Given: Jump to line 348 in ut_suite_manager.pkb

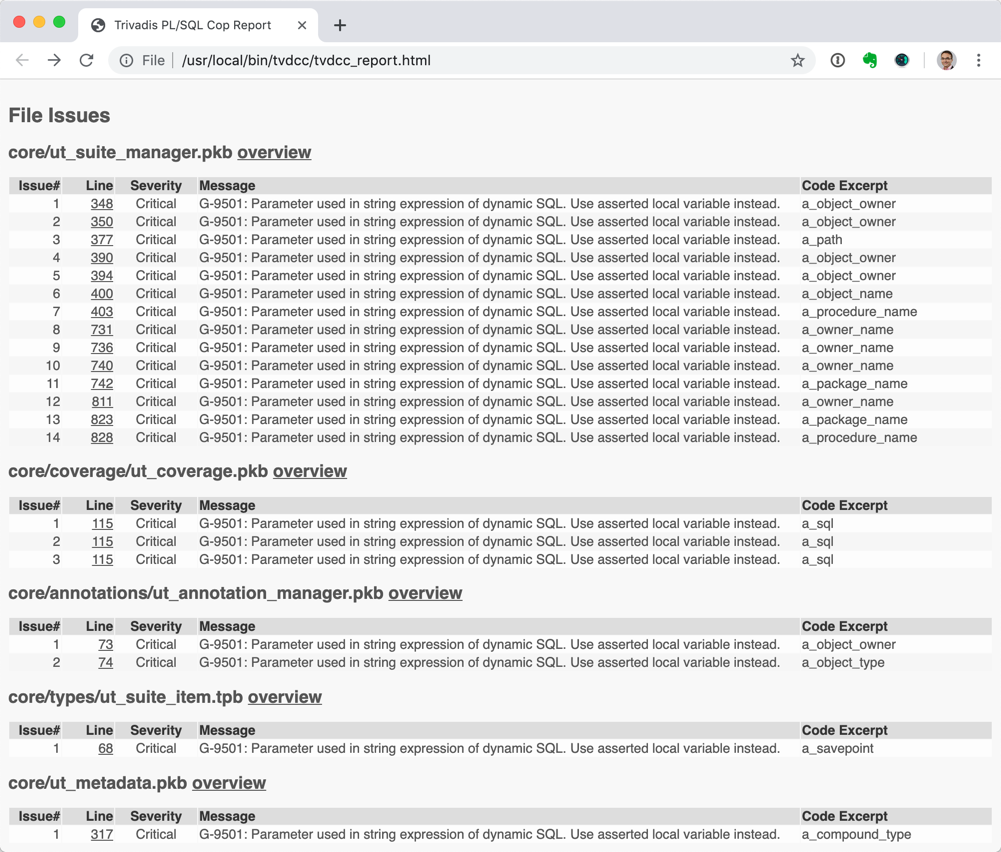Looking at the screenshot, I should coord(102,204).
